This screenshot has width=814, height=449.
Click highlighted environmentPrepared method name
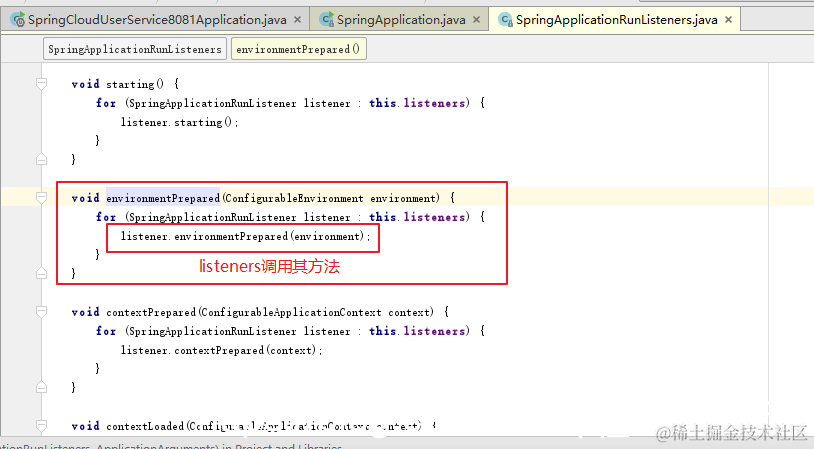click(163, 198)
